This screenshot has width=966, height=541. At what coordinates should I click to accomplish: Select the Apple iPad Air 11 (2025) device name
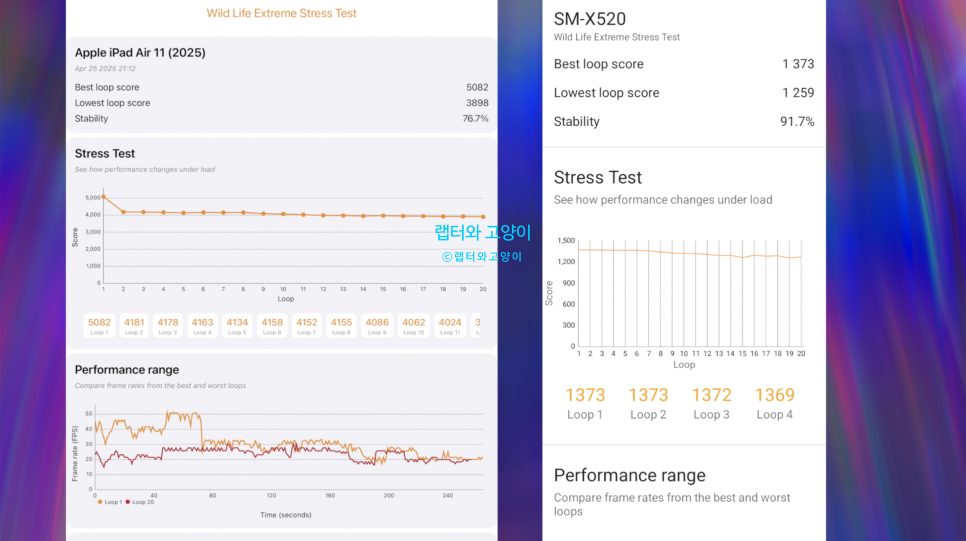tap(140, 53)
